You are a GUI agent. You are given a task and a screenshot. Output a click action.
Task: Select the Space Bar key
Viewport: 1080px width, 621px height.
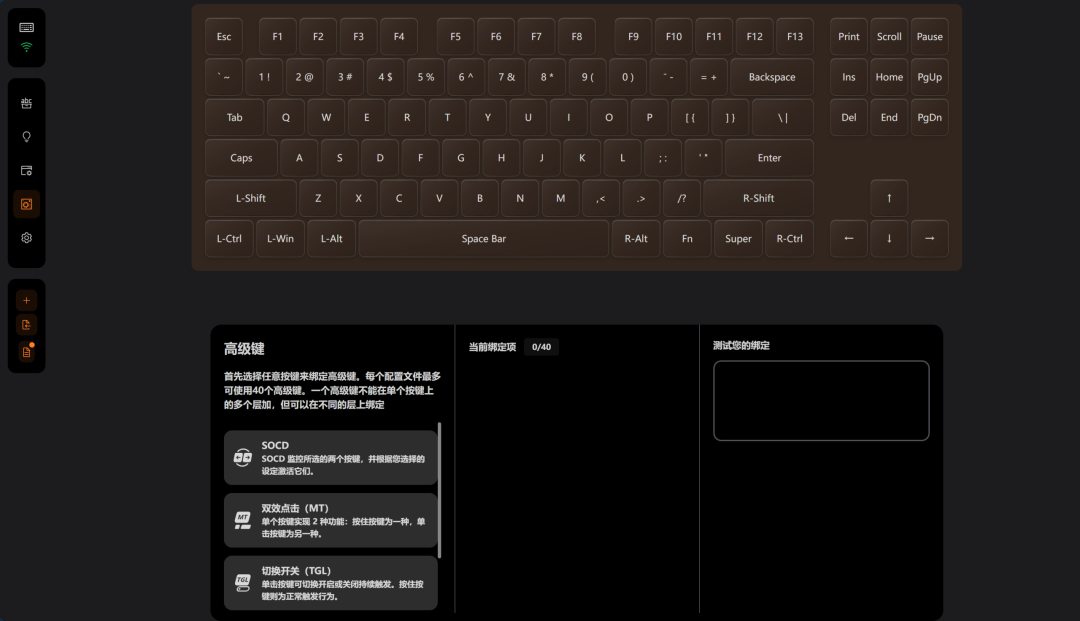(x=484, y=239)
